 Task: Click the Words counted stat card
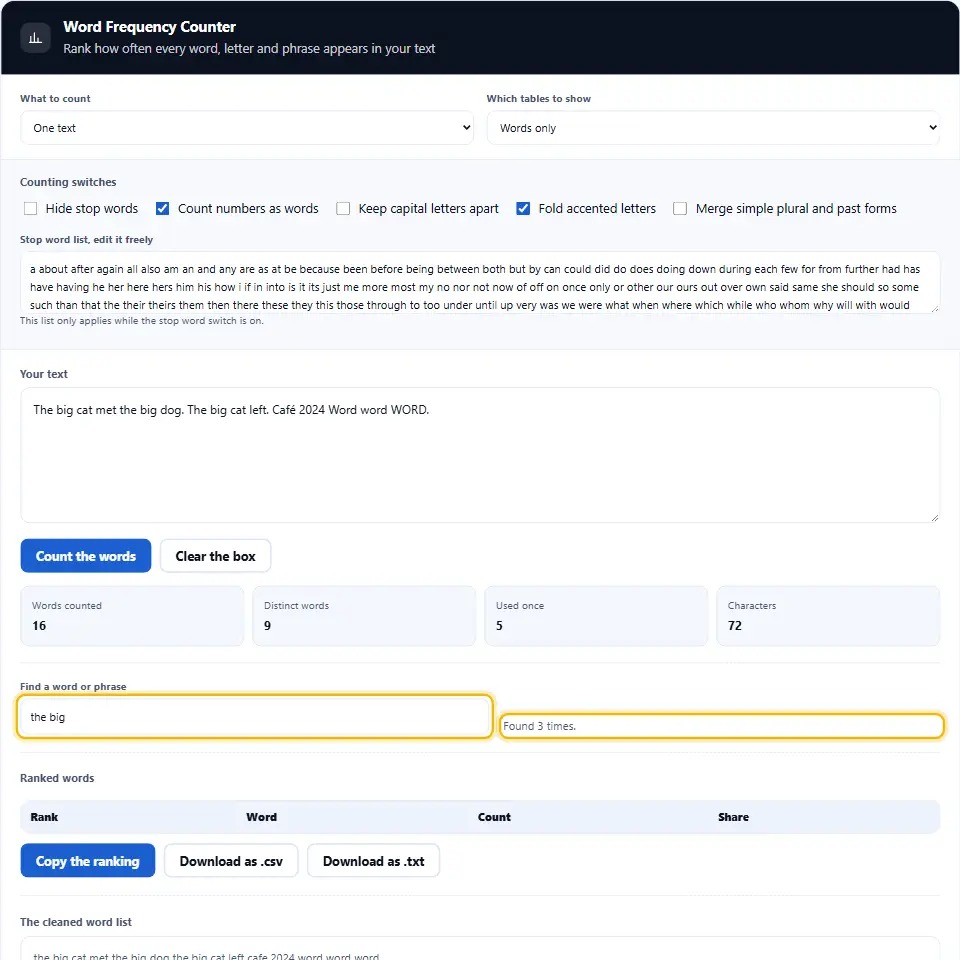132,616
